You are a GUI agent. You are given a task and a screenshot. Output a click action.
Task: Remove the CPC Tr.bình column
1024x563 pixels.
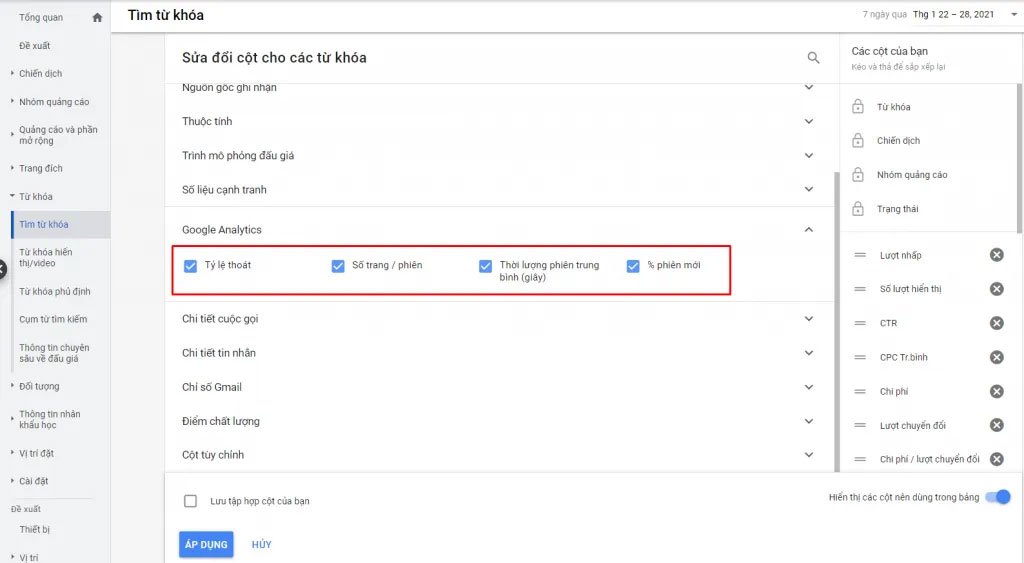tap(997, 357)
